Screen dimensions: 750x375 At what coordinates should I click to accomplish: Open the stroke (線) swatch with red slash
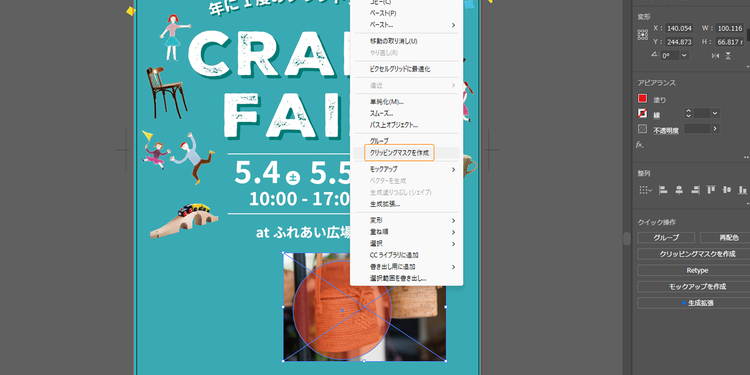[x=642, y=114]
